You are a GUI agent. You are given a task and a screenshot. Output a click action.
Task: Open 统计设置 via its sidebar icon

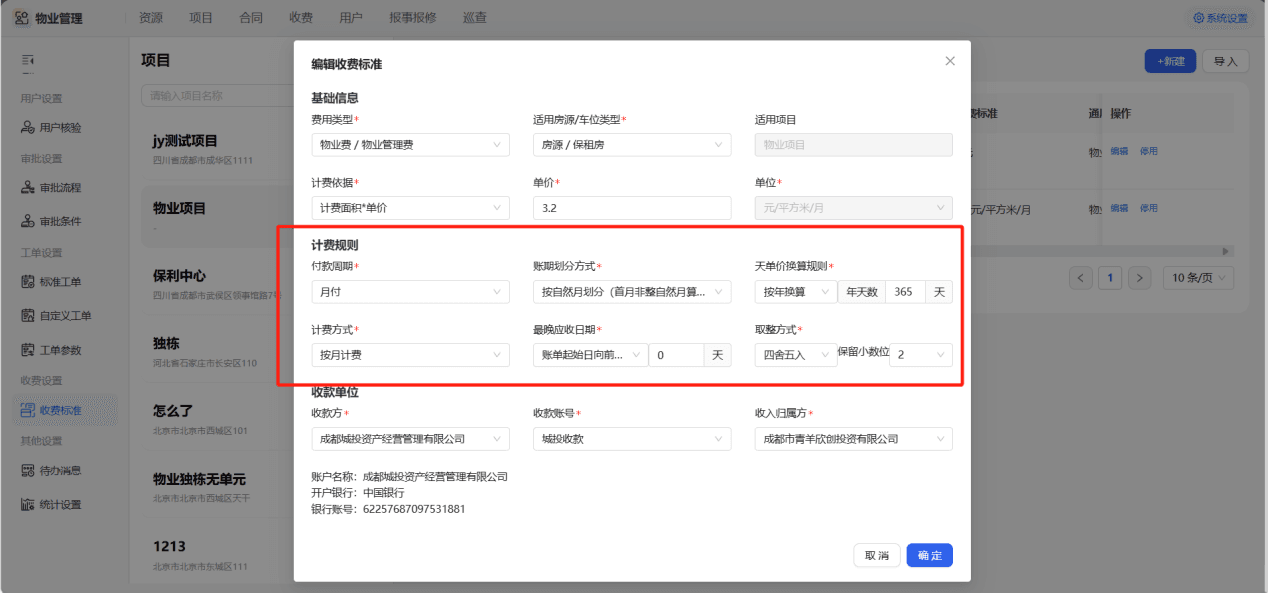click(28, 504)
